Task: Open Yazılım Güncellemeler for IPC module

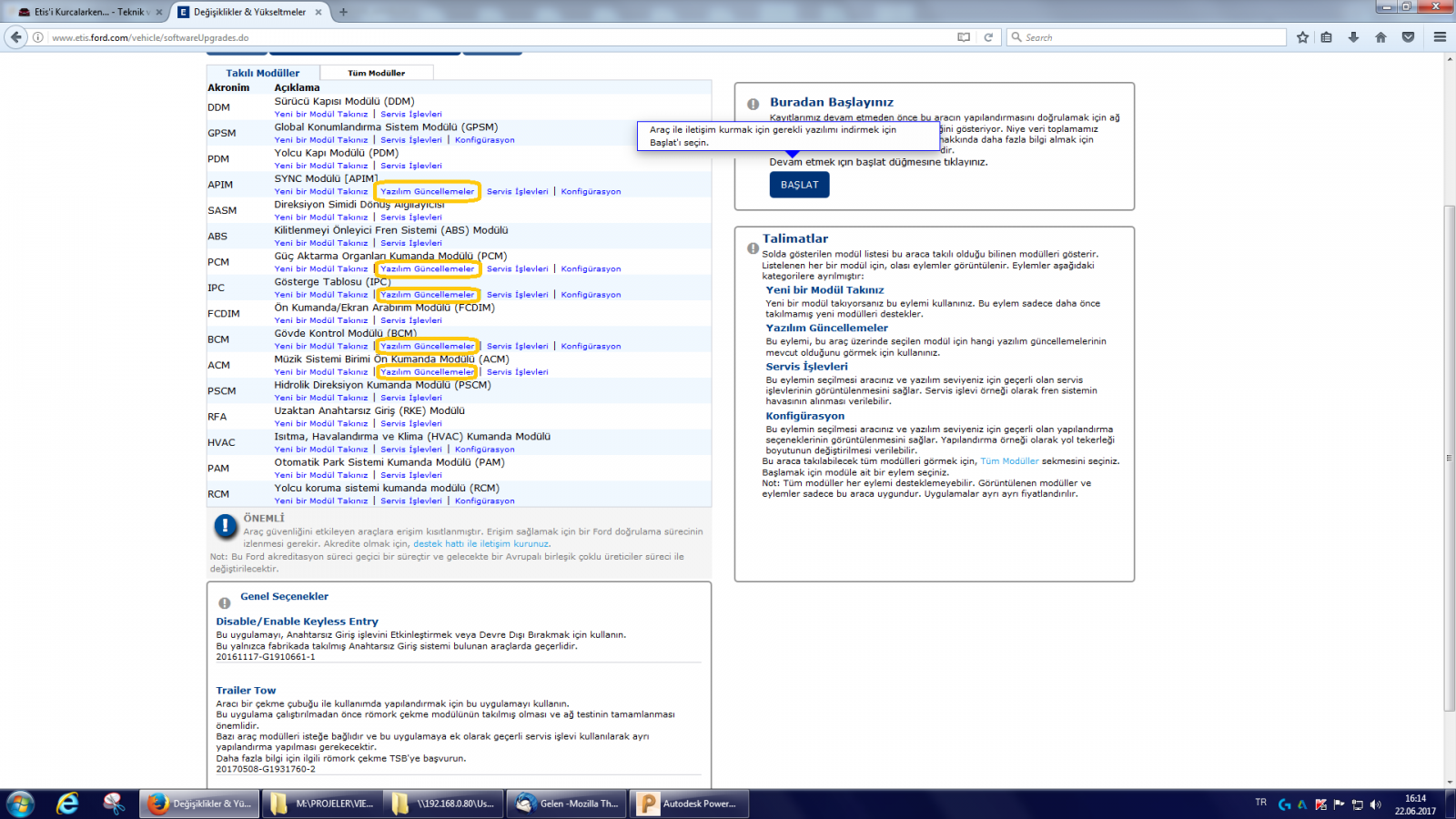Action: [427, 295]
